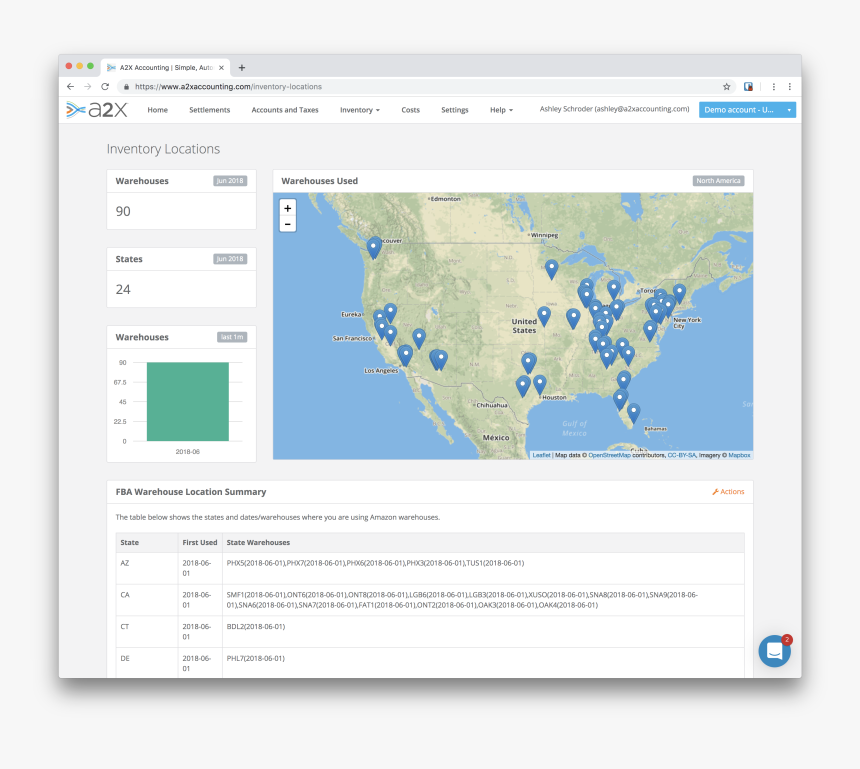Zoom out on the map with minus button
Viewport: 860px width, 769px height.
(x=288, y=224)
